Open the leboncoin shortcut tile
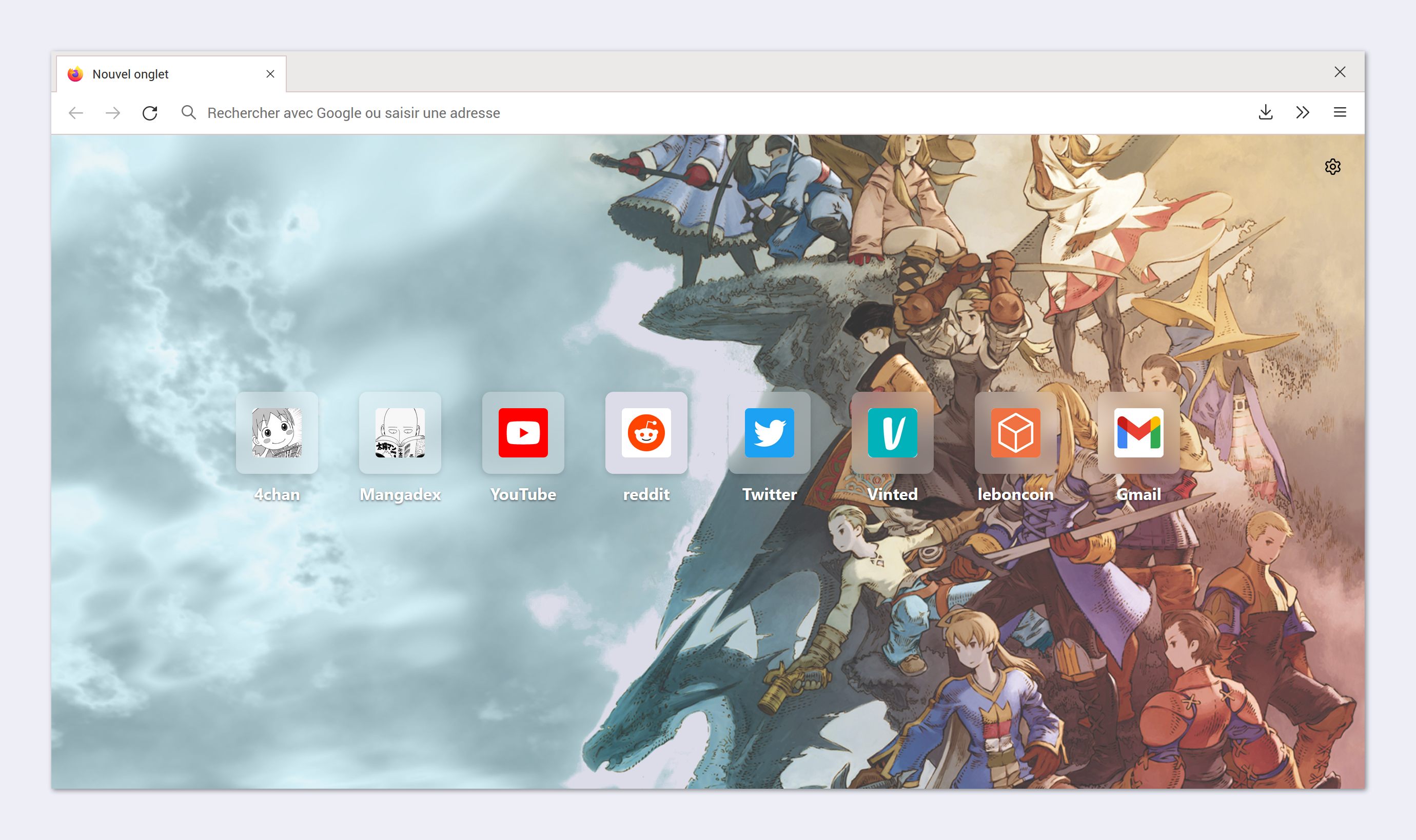The width and height of the screenshot is (1416, 840). (1015, 432)
